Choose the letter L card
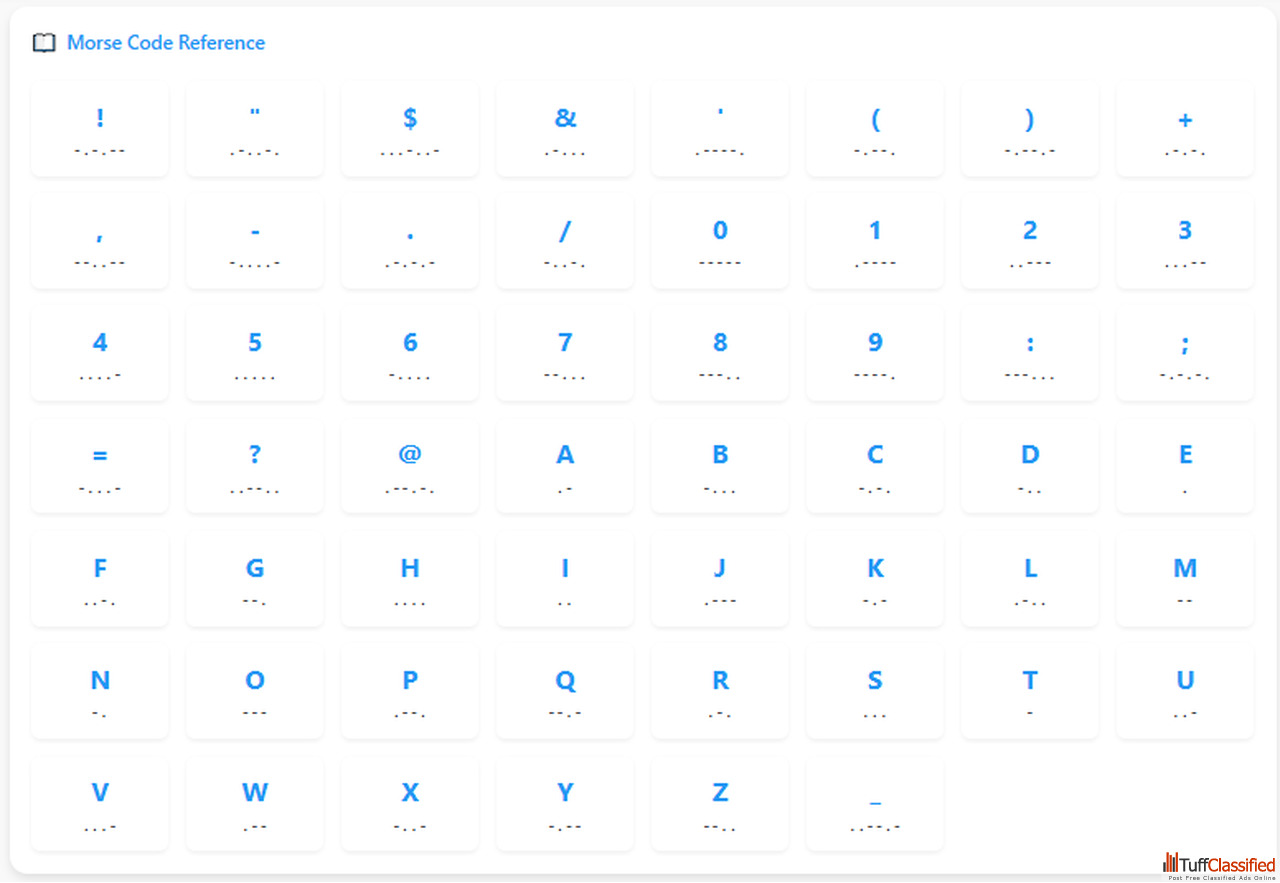This screenshot has width=1280, height=883. pyautogui.click(x=1030, y=580)
